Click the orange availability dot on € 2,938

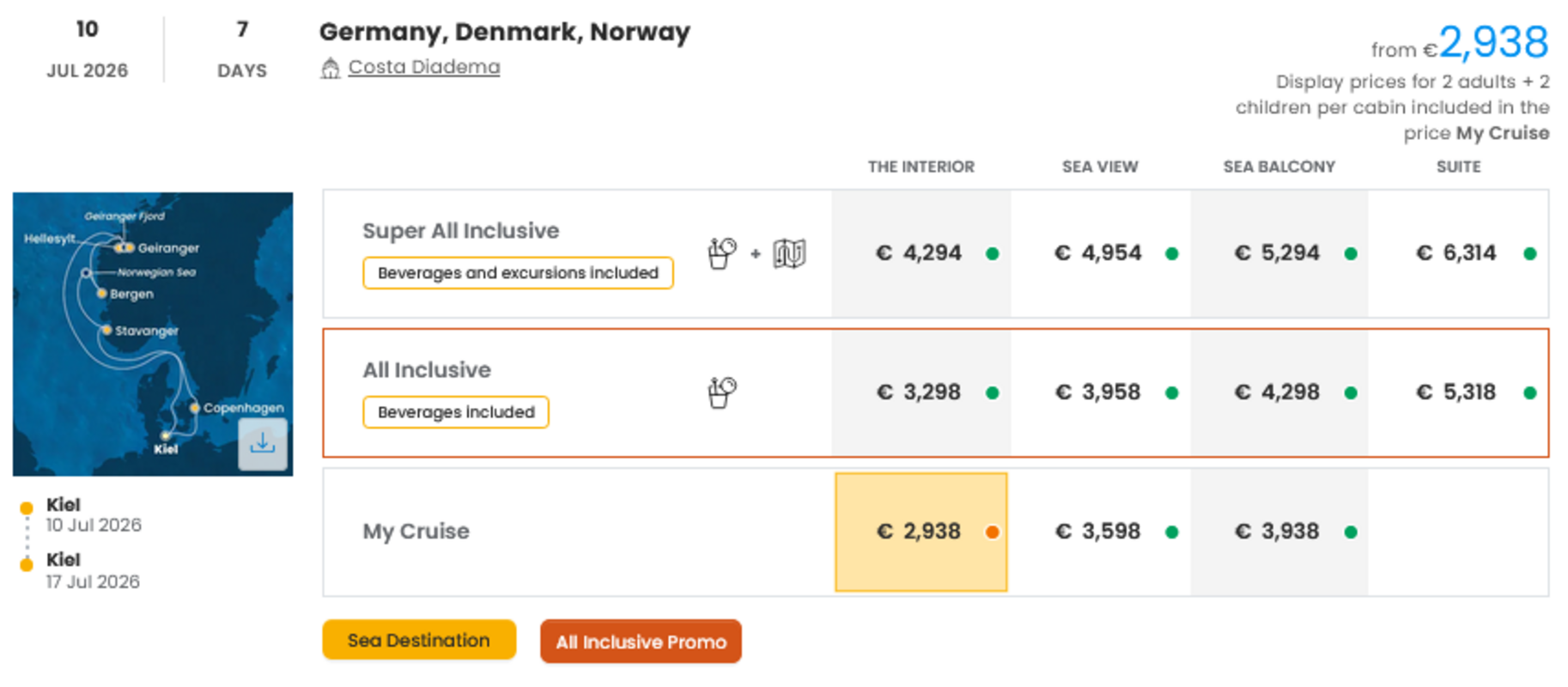pyautogui.click(x=992, y=532)
